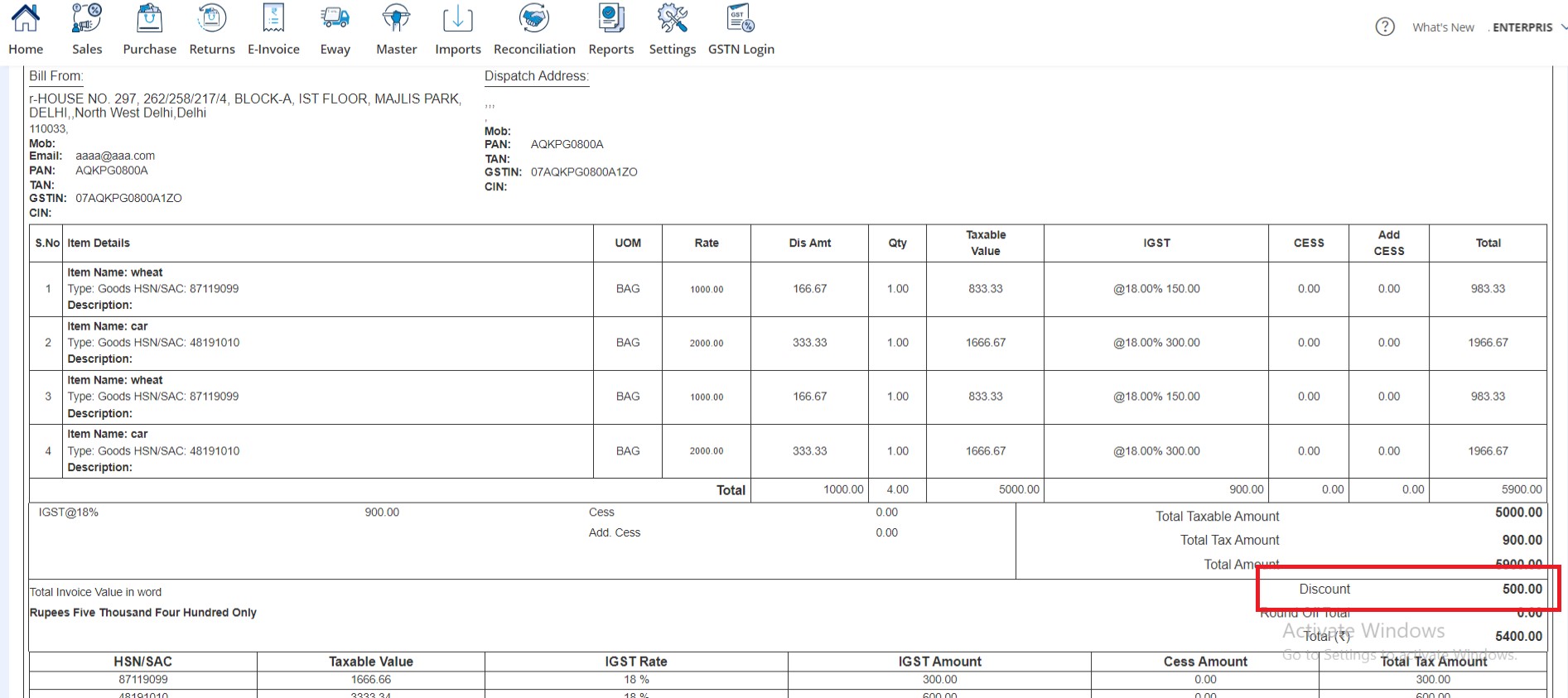The width and height of the screenshot is (1568, 698).
Task: Click the Cess Amount summary column header
Action: (1204, 662)
